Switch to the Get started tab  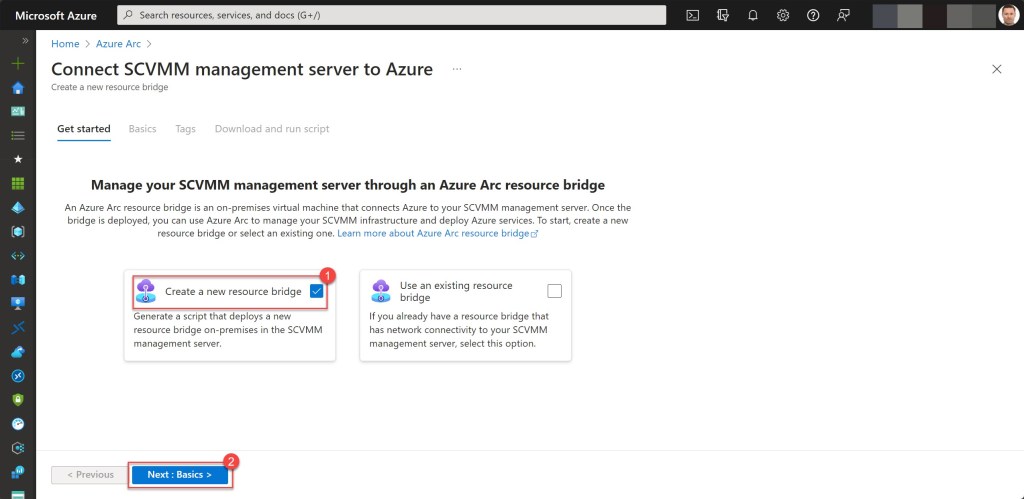tap(84, 129)
